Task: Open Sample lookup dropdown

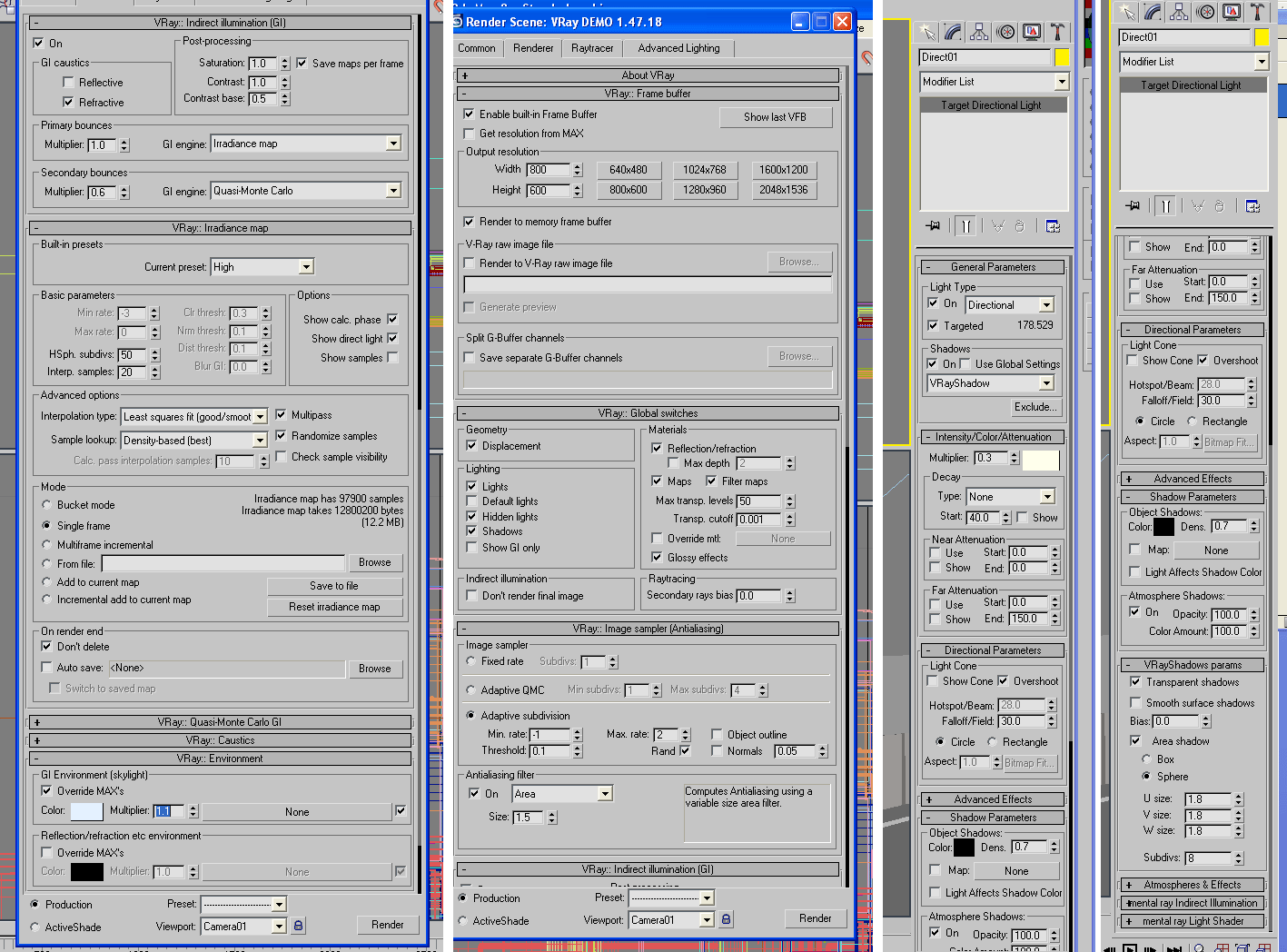Action: pos(259,441)
